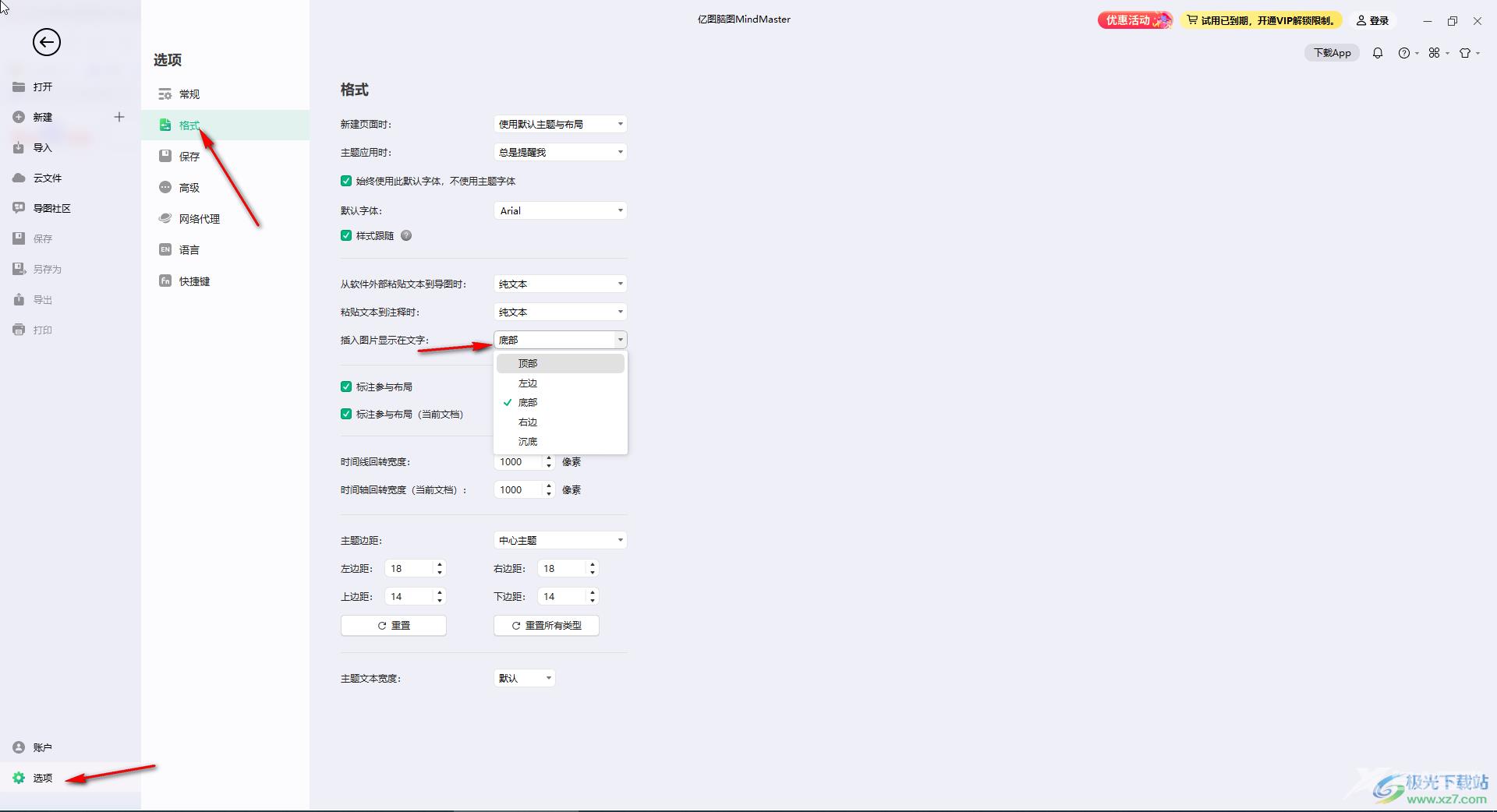Expand the 主题应用时 dropdown
The width and height of the screenshot is (1497, 812).
(561, 152)
